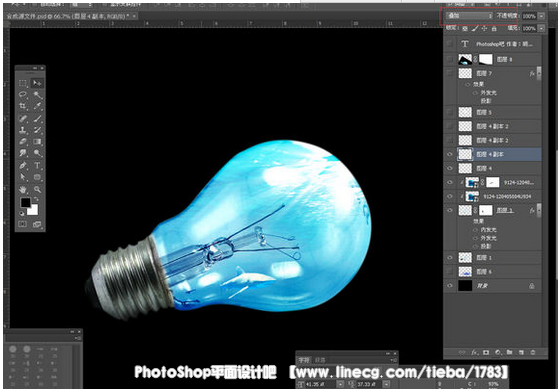Switch to the 段落 tab
The image size is (558, 389).
point(320,360)
